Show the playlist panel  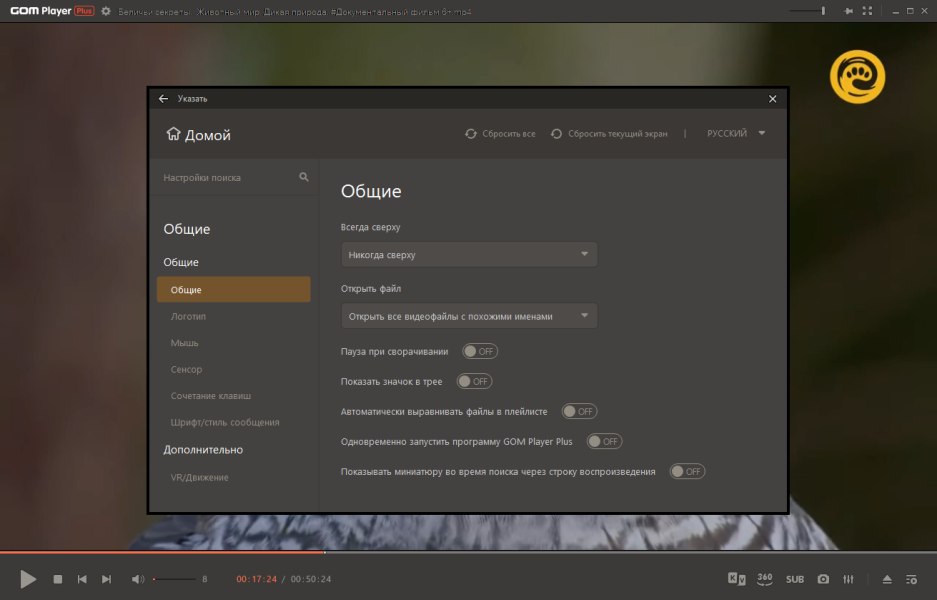911,578
